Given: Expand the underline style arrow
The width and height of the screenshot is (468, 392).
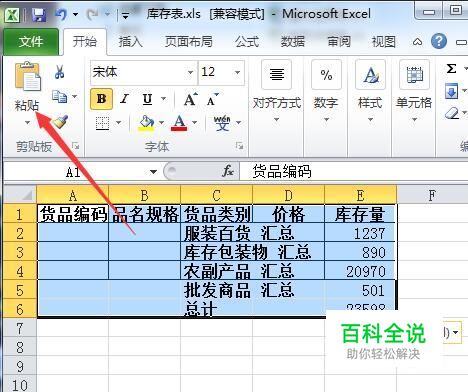Looking at the screenshot, I should coord(163,99).
